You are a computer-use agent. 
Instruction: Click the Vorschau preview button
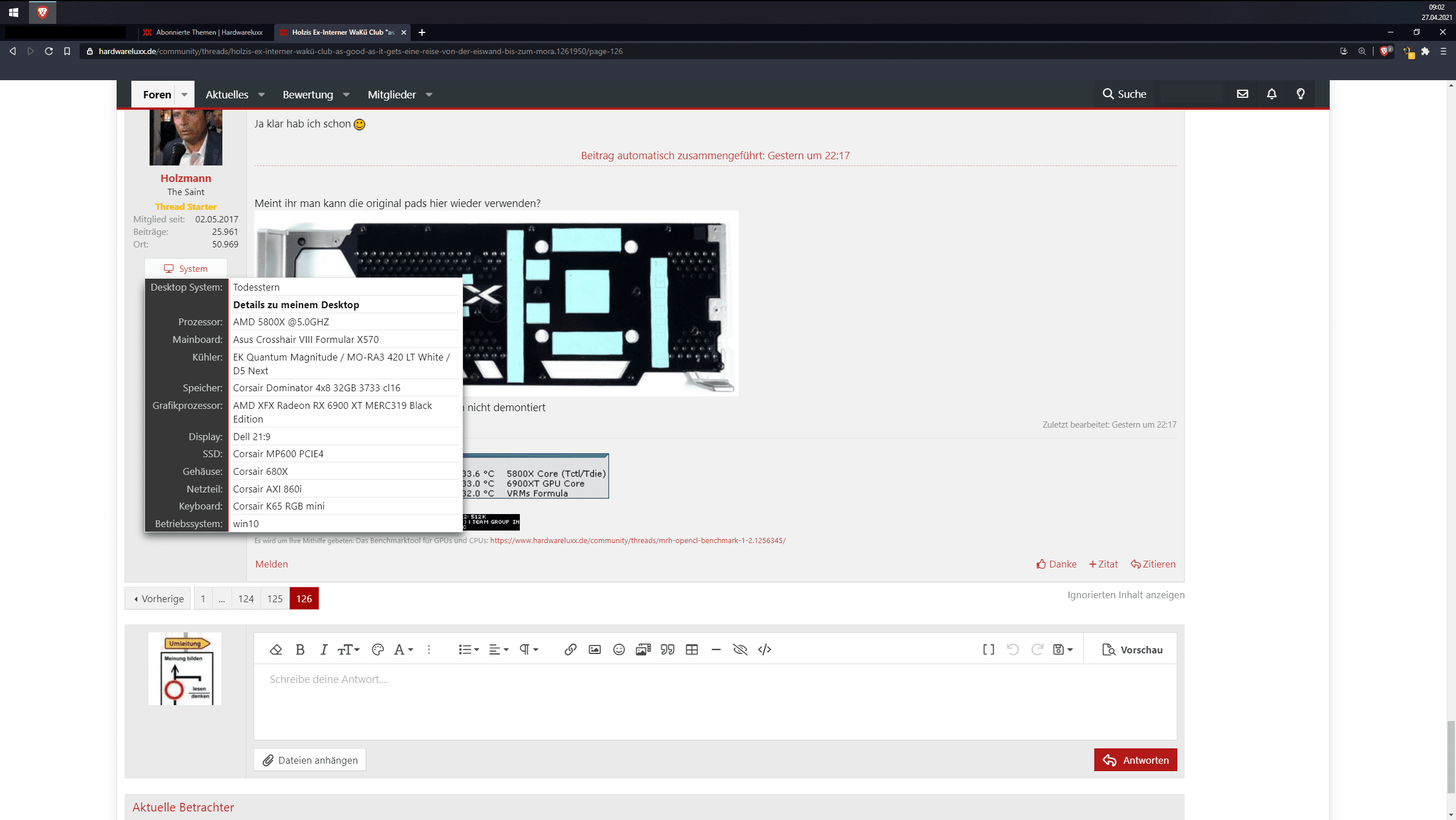click(x=1132, y=649)
